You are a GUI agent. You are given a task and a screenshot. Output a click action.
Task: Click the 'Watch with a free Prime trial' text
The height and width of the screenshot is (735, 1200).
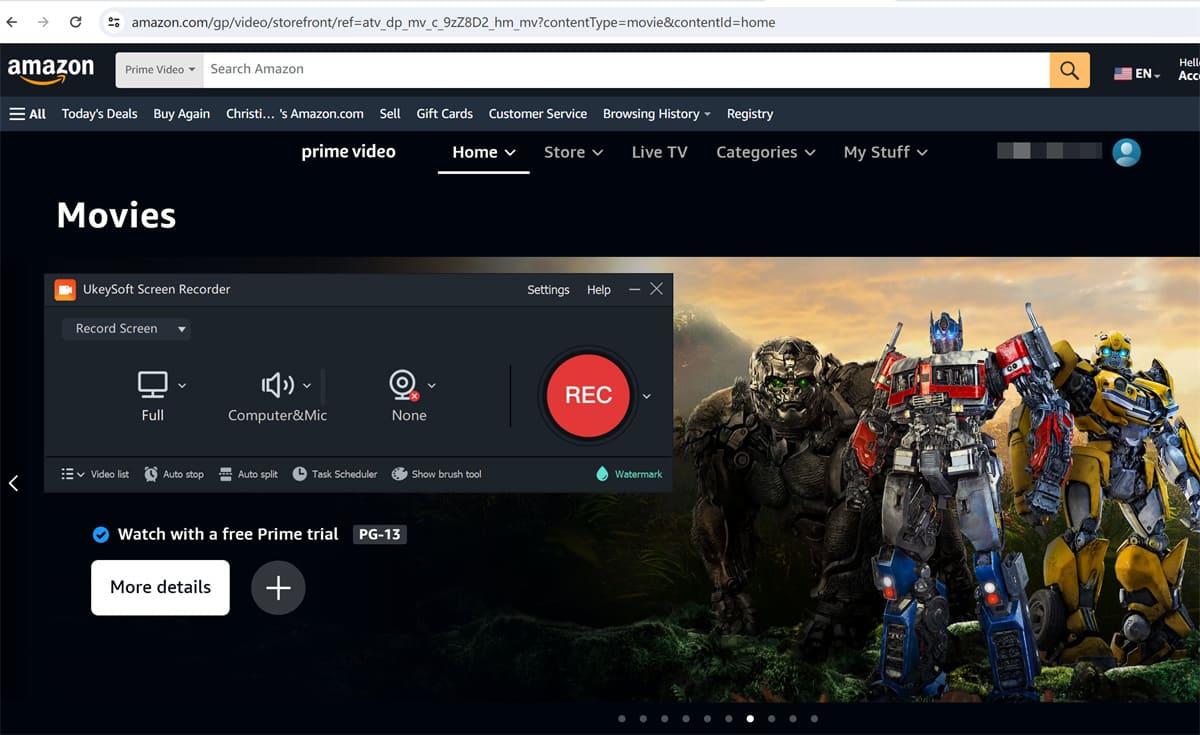pos(228,534)
